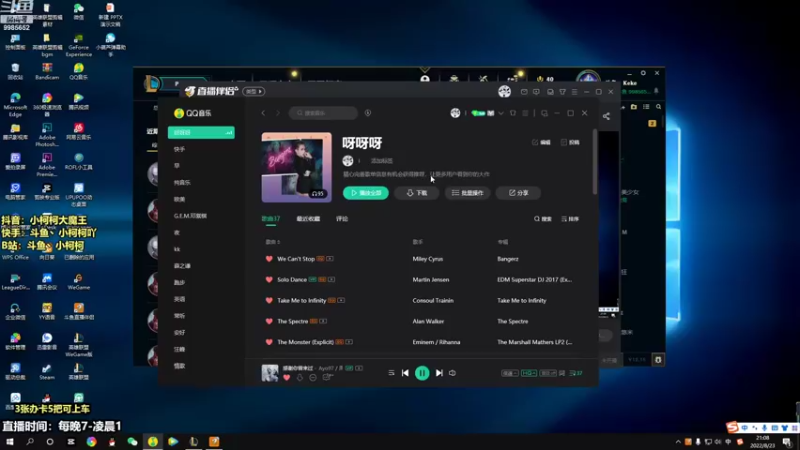Click QQ Music icon on taskbar
The image size is (800, 450).
[153, 441]
